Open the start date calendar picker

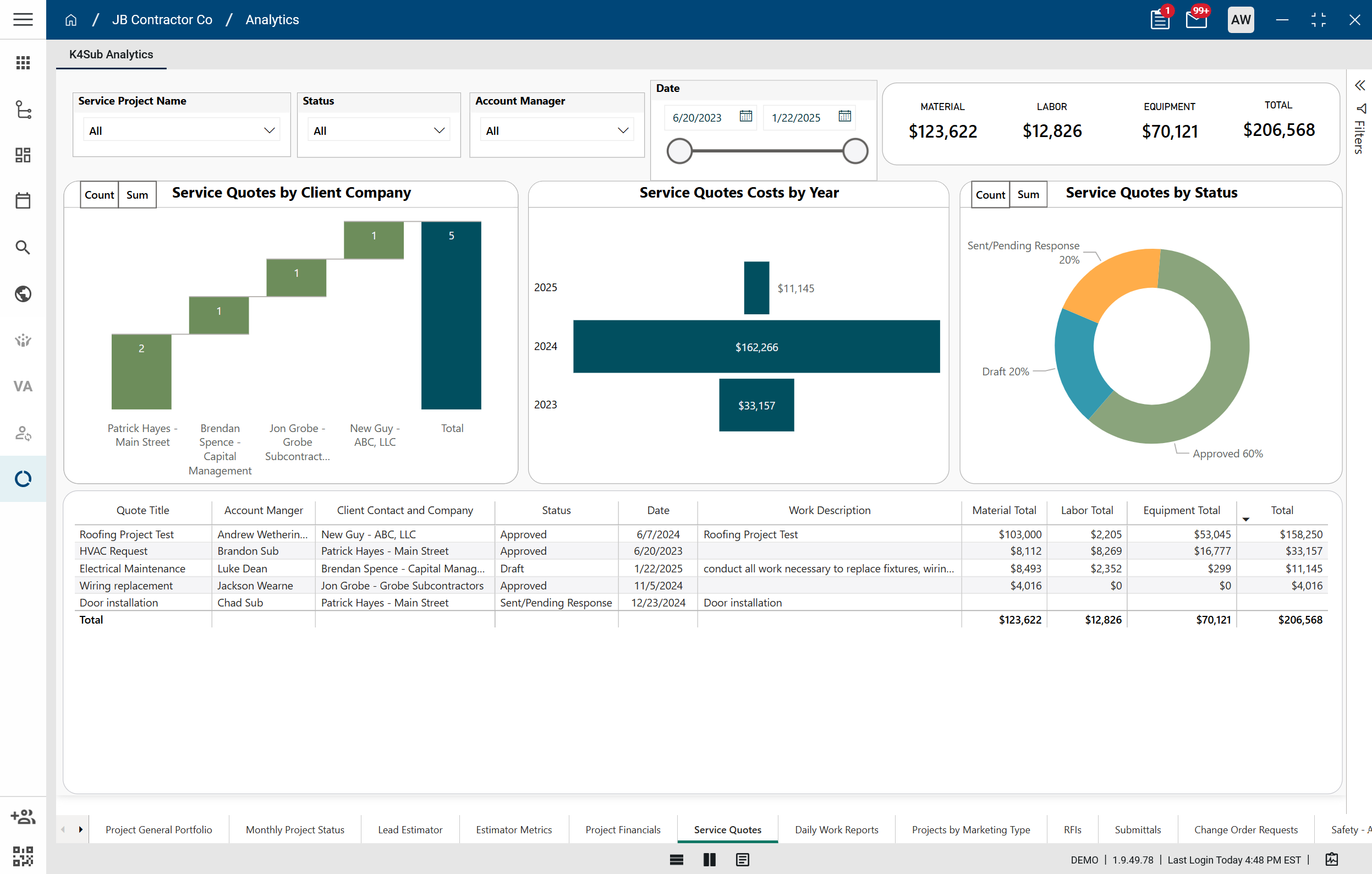point(745,116)
